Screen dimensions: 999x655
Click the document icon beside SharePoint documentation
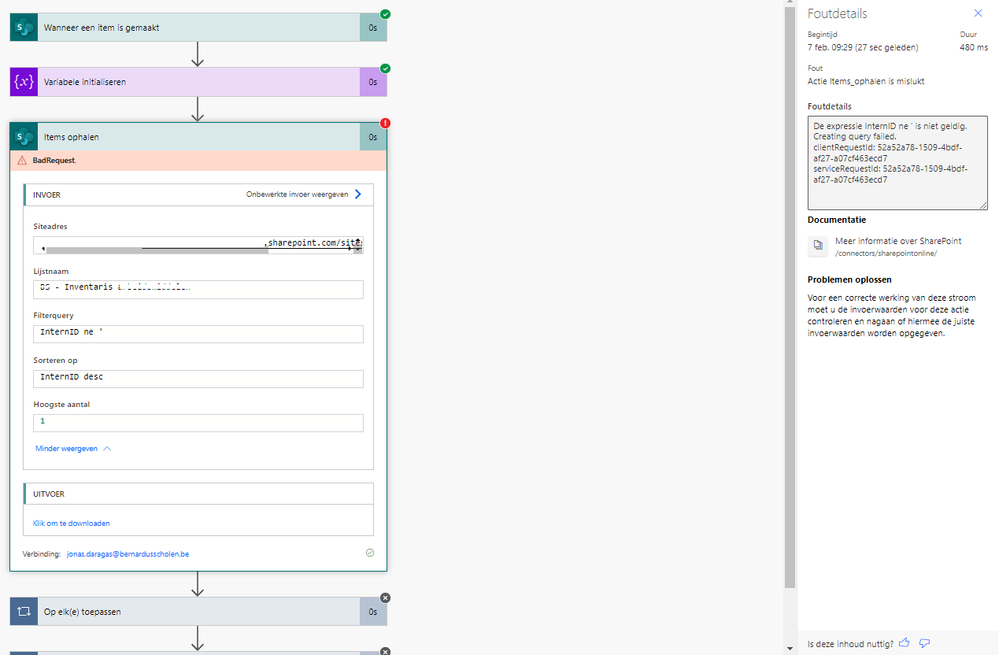pyautogui.click(x=818, y=245)
